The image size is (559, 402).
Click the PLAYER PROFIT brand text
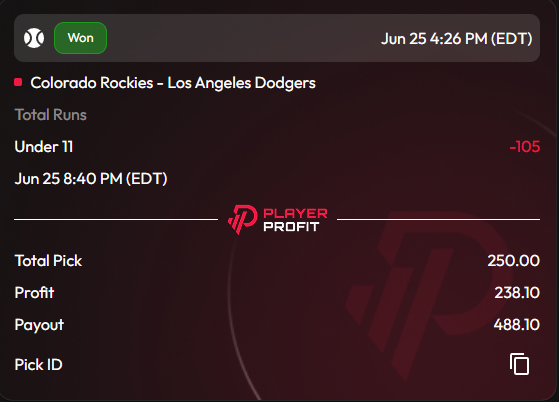295,220
